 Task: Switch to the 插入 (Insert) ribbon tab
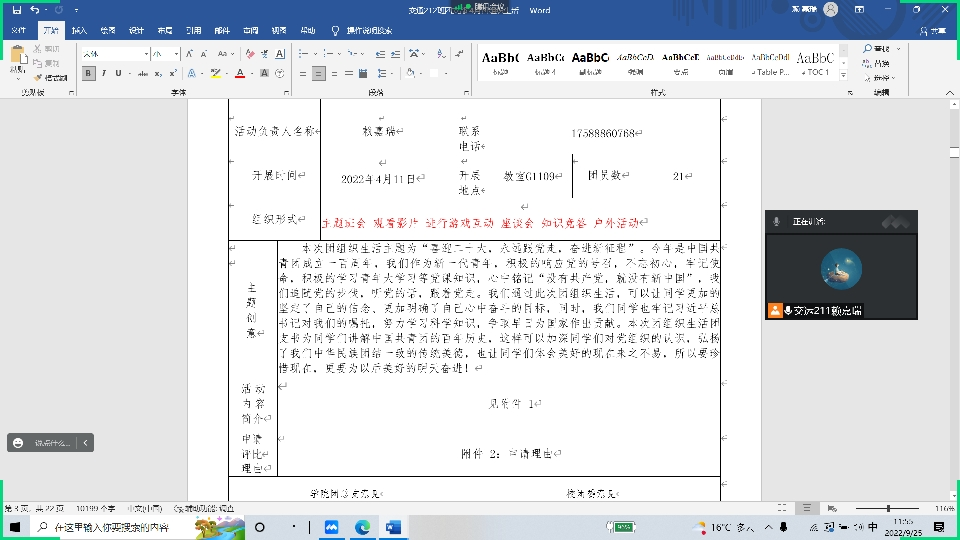tap(79, 31)
